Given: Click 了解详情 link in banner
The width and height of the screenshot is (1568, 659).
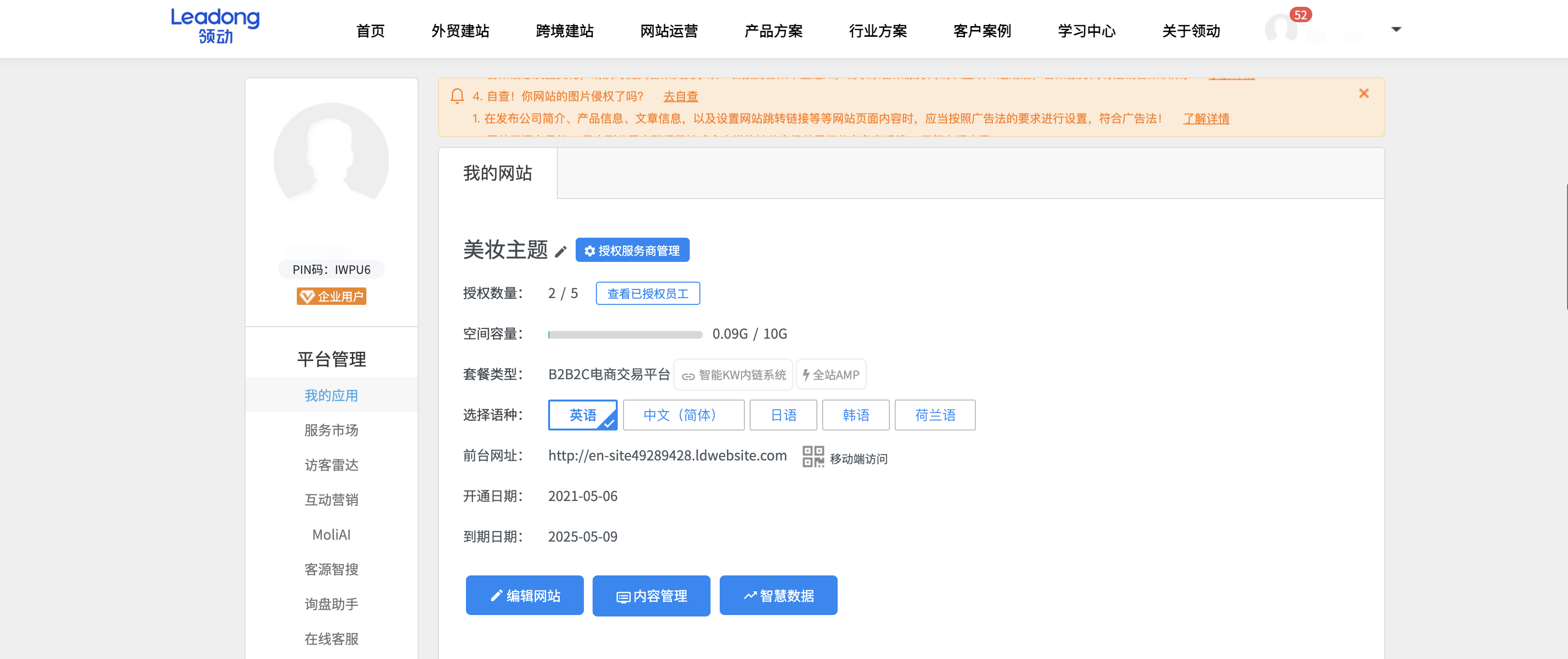Looking at the screenshot, I should [x=1206, y=119].
